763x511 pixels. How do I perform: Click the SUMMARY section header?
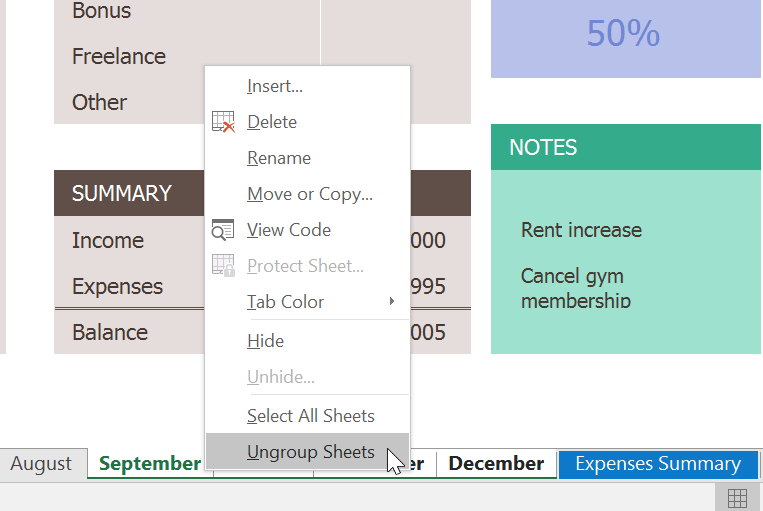(x=122, y=193)
